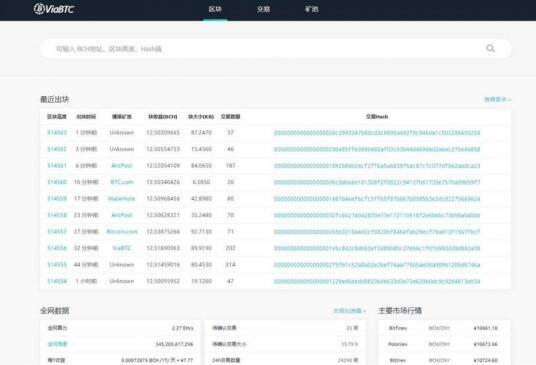Open block height 514558
Image resolution: width=536 pixels, height=365 pixels.
(x=57, y=215)
